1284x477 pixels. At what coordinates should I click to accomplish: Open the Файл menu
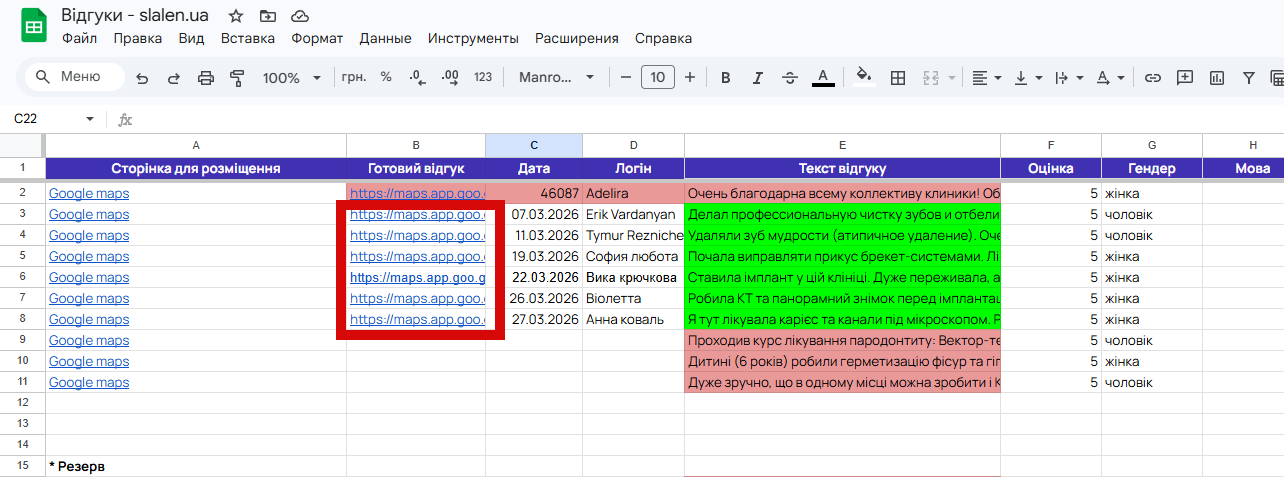tap(79, 38)
